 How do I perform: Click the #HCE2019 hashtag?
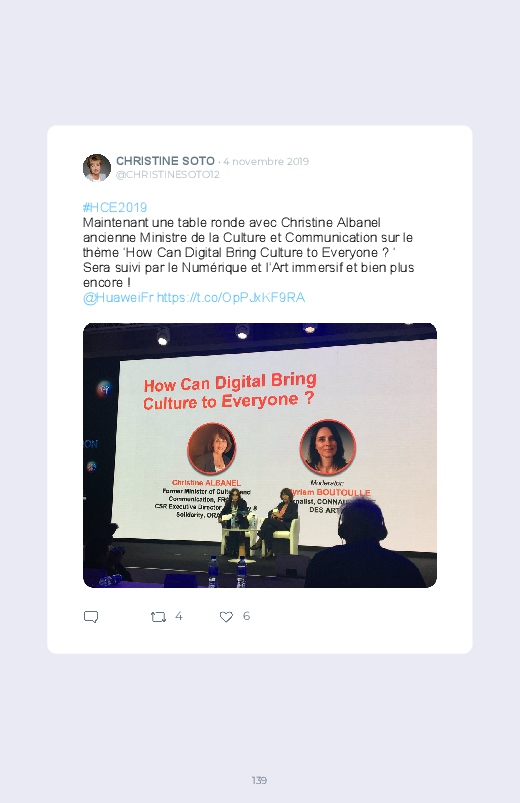(115, 207)
